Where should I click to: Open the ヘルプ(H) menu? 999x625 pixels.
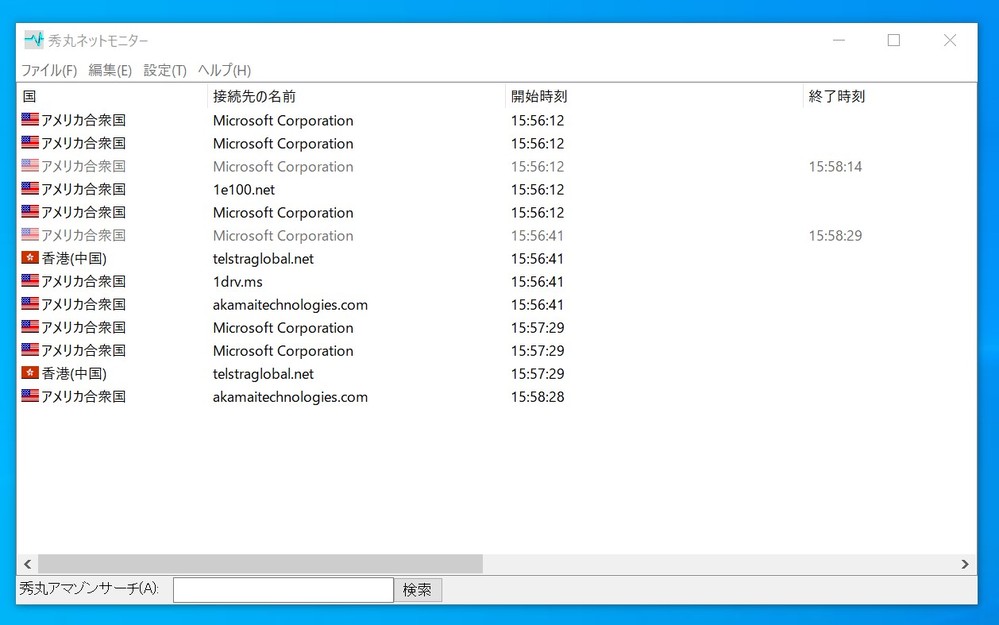pyautogui.click(x=224, y=70)
